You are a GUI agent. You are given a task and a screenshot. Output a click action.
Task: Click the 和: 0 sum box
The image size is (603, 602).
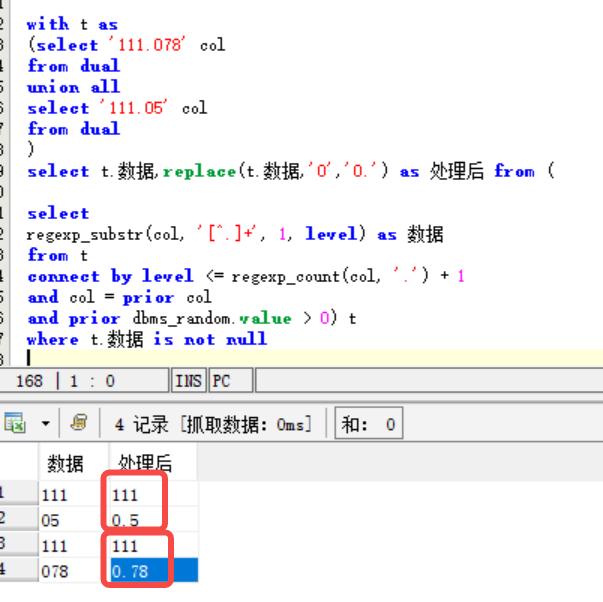point(368,423)
